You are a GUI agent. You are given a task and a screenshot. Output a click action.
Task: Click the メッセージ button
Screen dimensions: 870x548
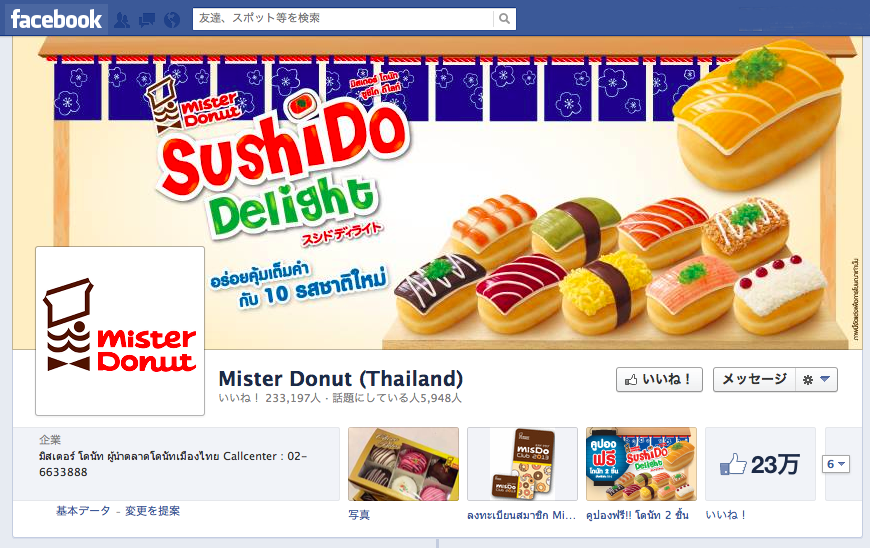click(x=754, y=379)
